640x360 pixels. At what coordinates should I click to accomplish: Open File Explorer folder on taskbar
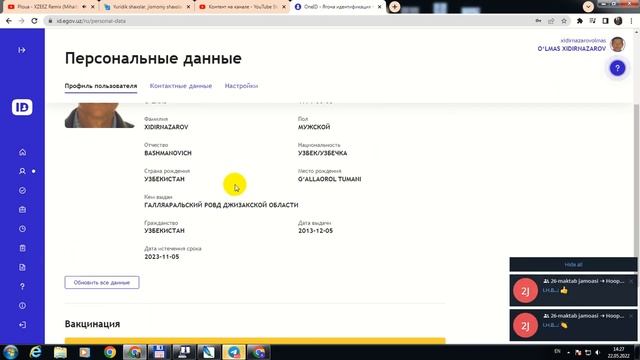(x=60, y=352)
